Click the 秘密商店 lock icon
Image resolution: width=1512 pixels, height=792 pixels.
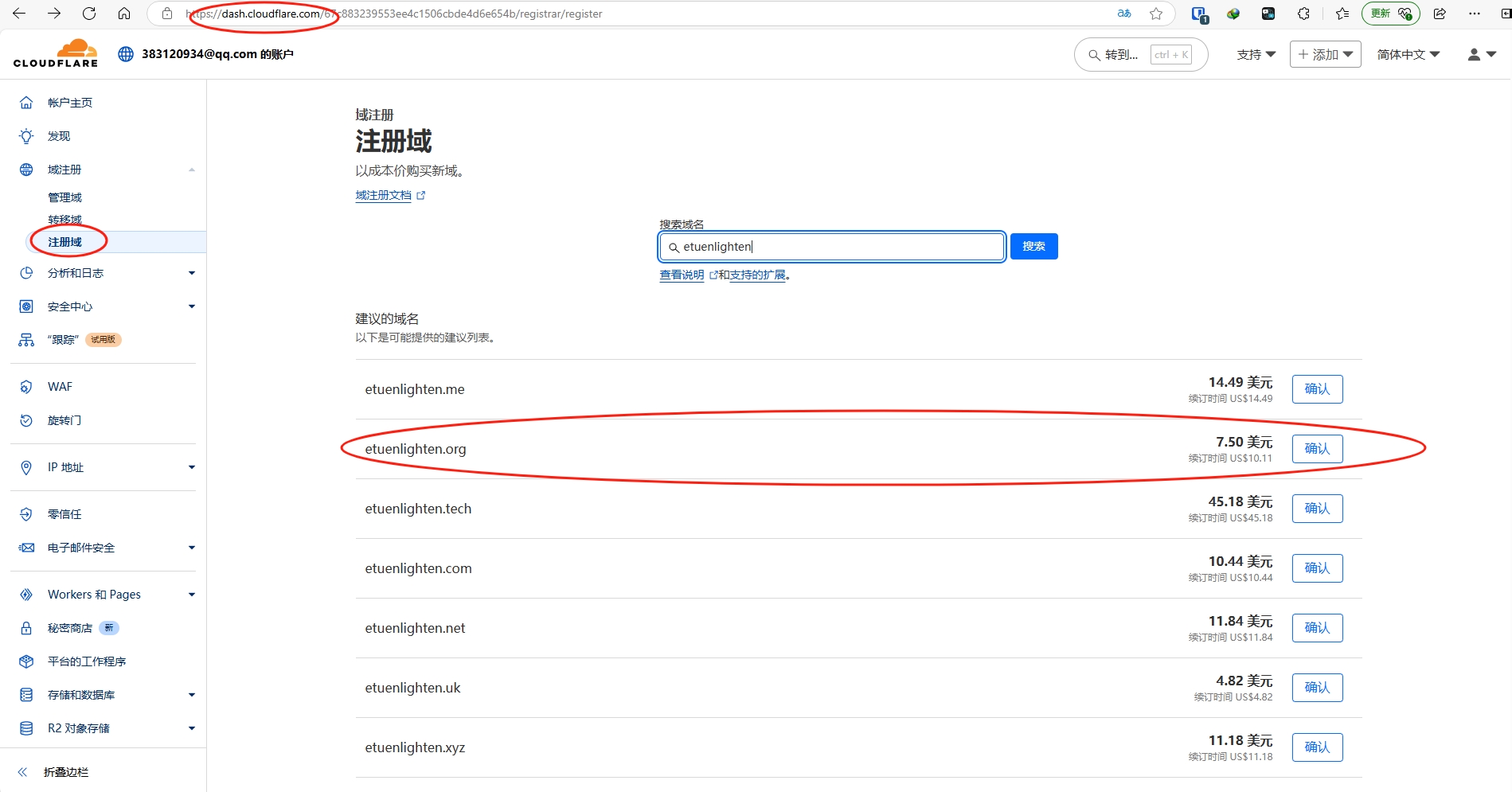[x=26, y=628]
